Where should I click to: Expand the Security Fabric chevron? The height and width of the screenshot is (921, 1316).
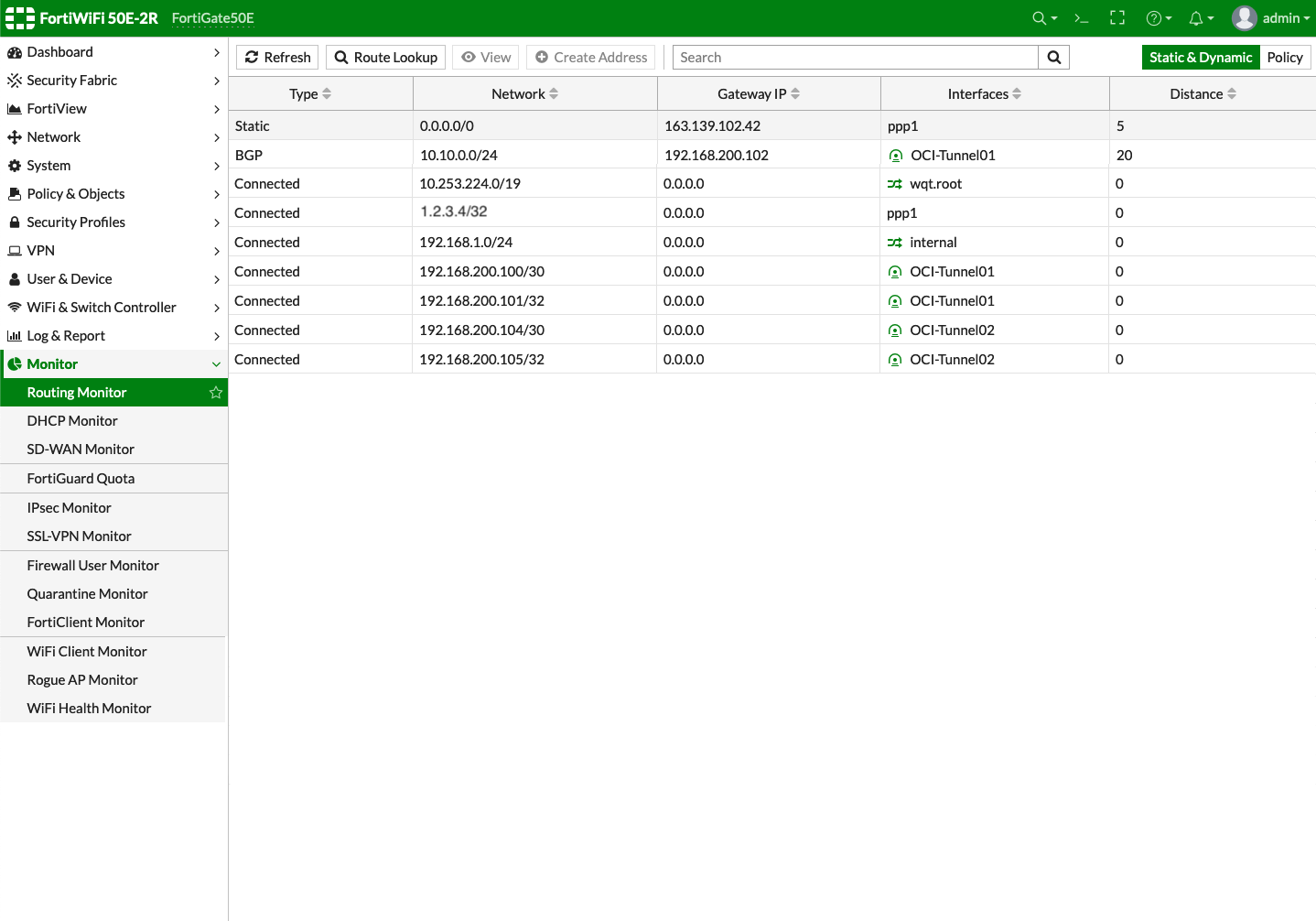(217, 81)
